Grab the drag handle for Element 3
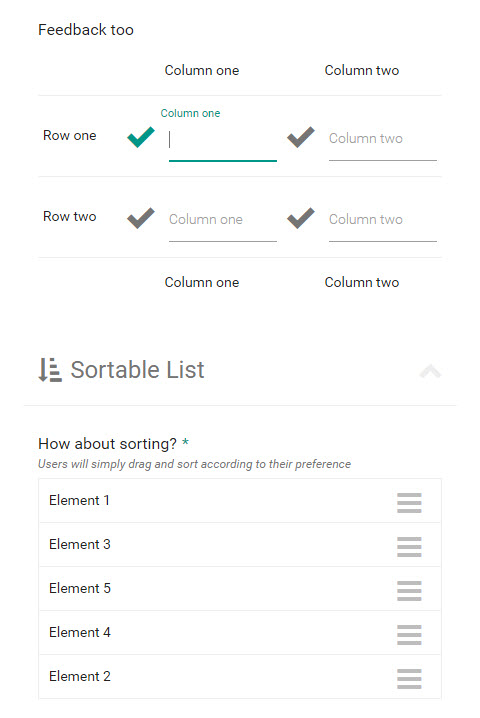 409,547
